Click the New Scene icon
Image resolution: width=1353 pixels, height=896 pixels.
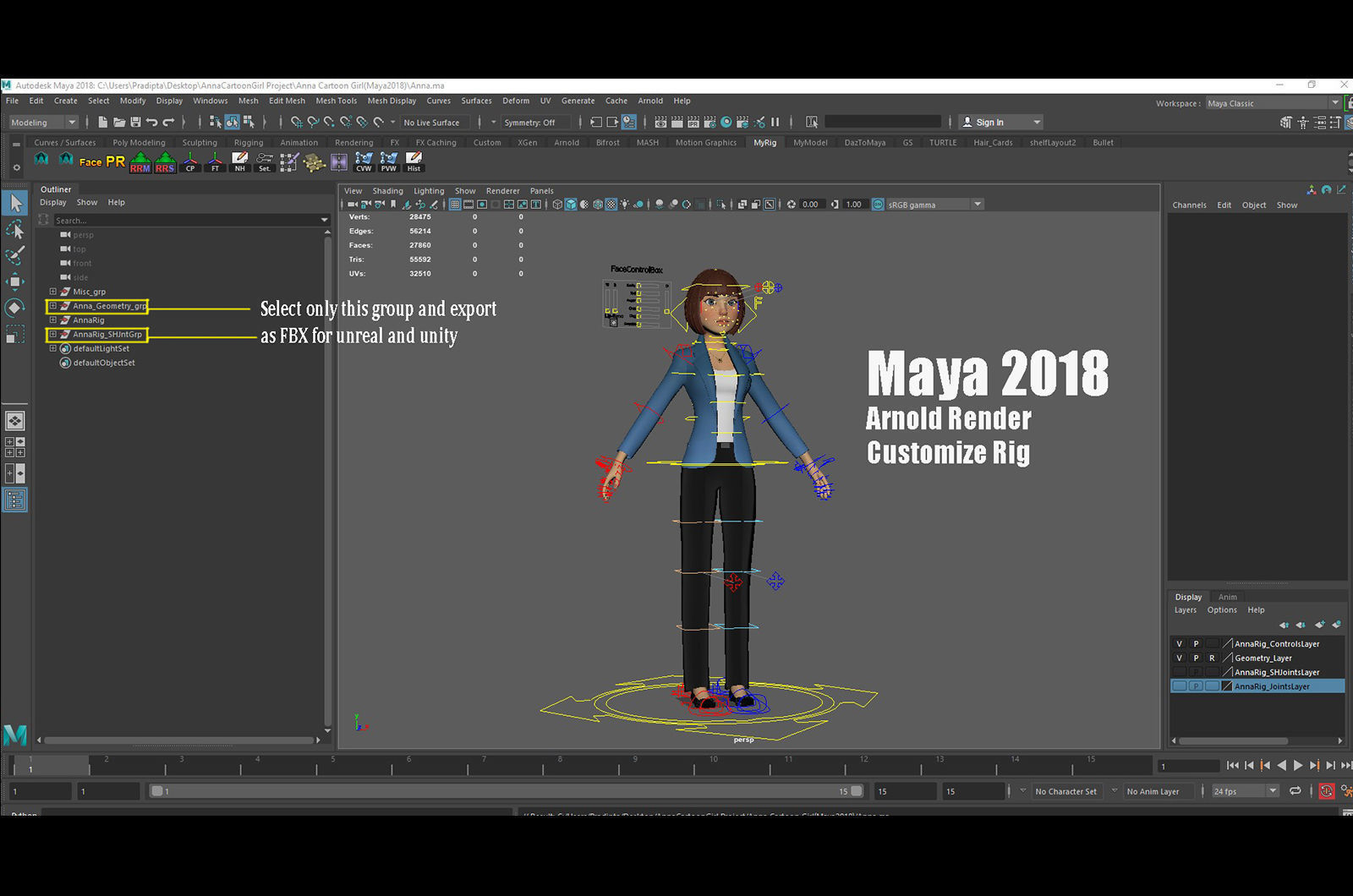[102, 123]
